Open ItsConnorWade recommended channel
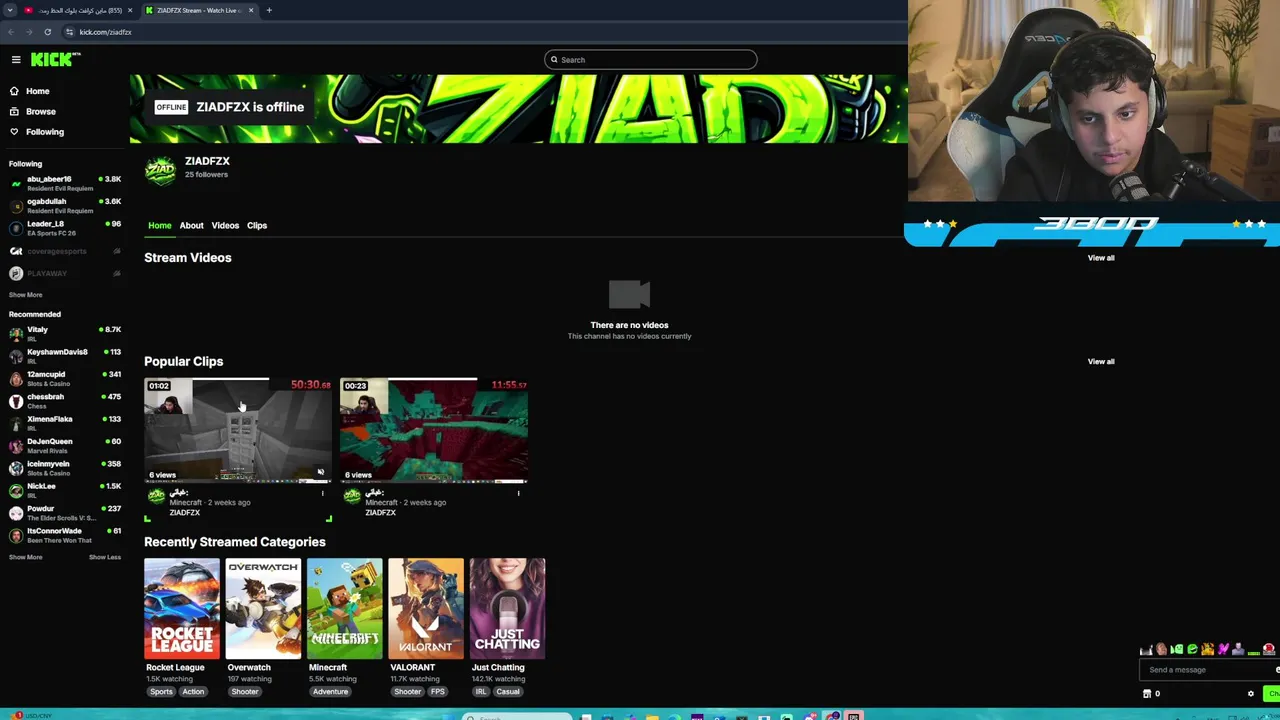1280x720 pixels. (x=65, y=535)
